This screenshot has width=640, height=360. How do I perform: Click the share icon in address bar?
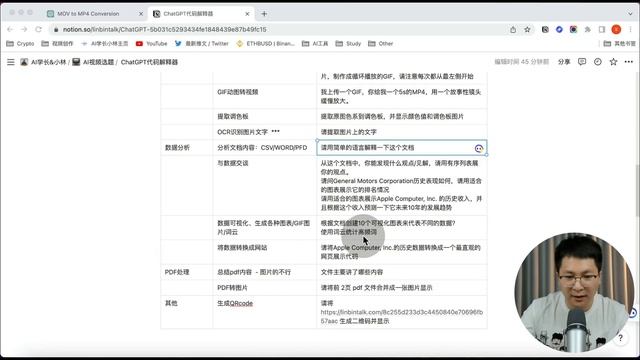[513, 29]
